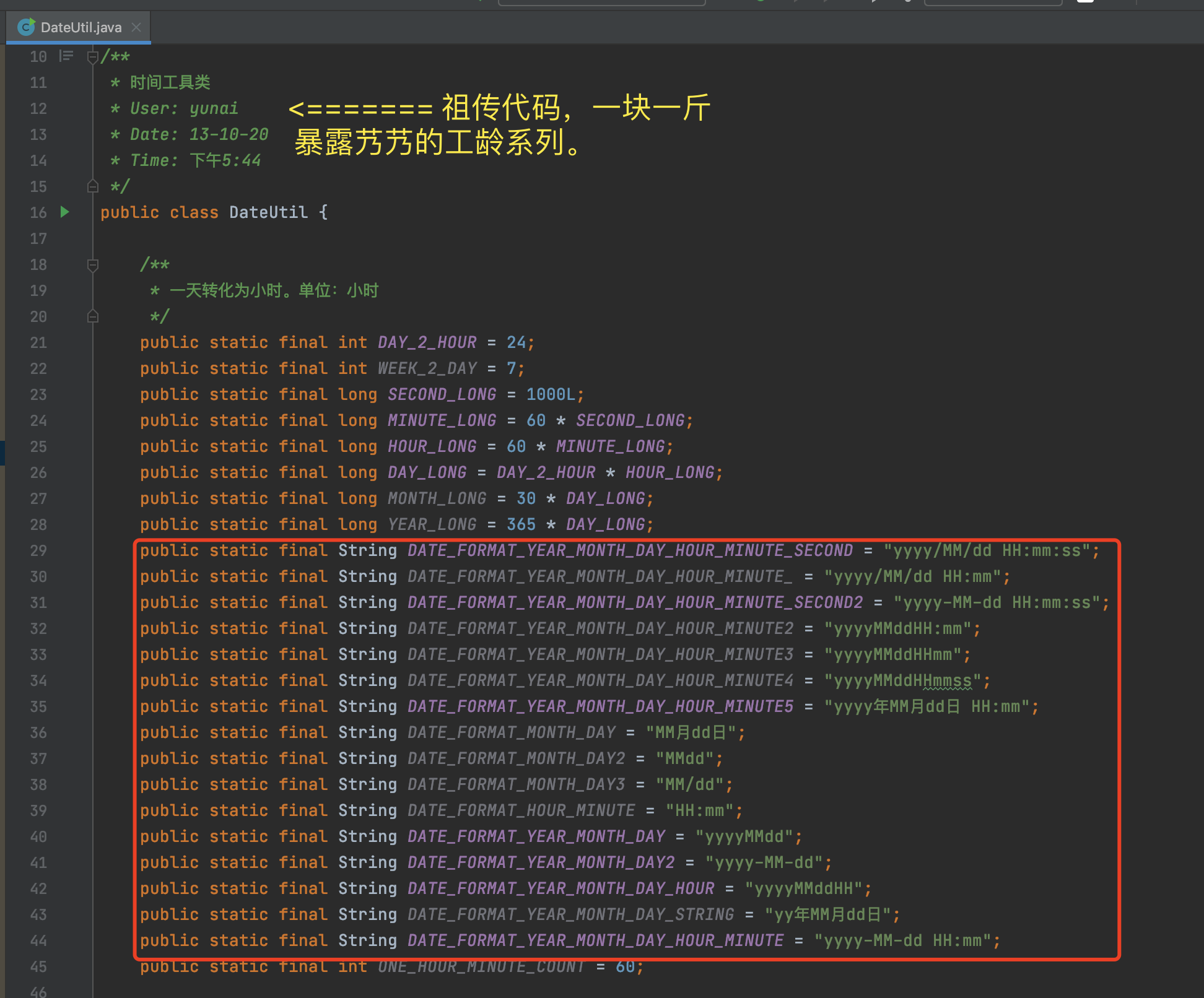1204x998 pixels.
Task: Click the Java class icon on DateUtil.java tab
Action: coord(26,27)
